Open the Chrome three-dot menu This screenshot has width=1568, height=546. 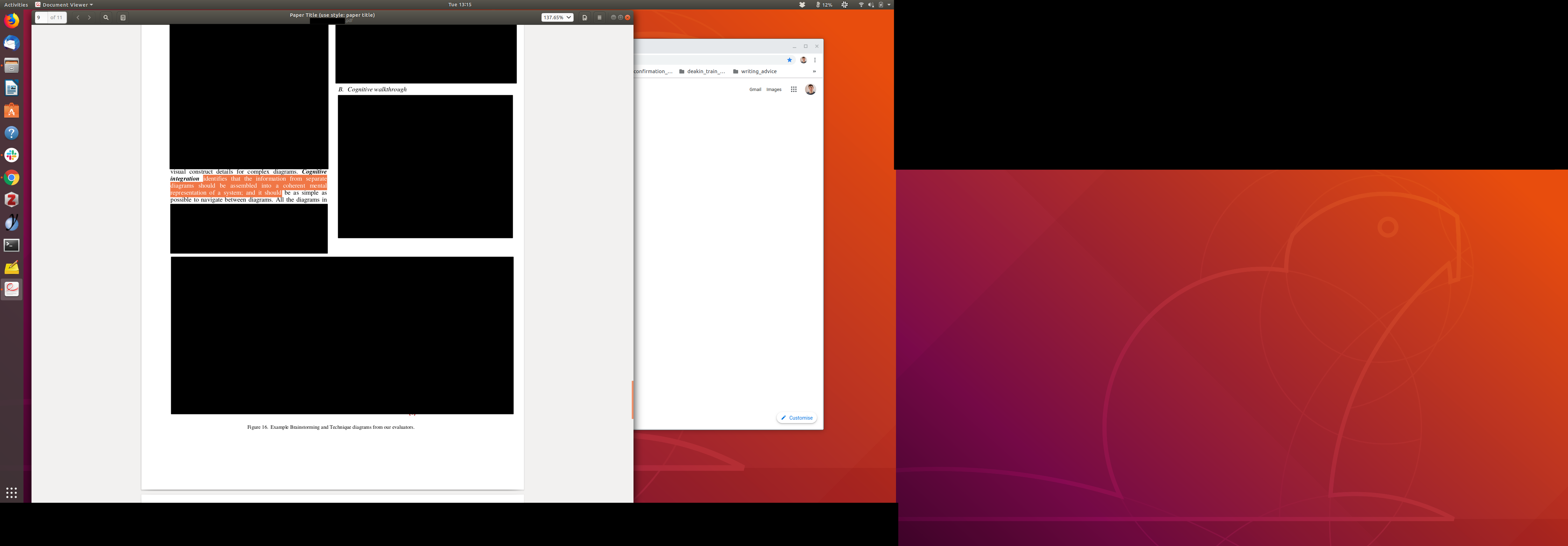coord(814,59)
